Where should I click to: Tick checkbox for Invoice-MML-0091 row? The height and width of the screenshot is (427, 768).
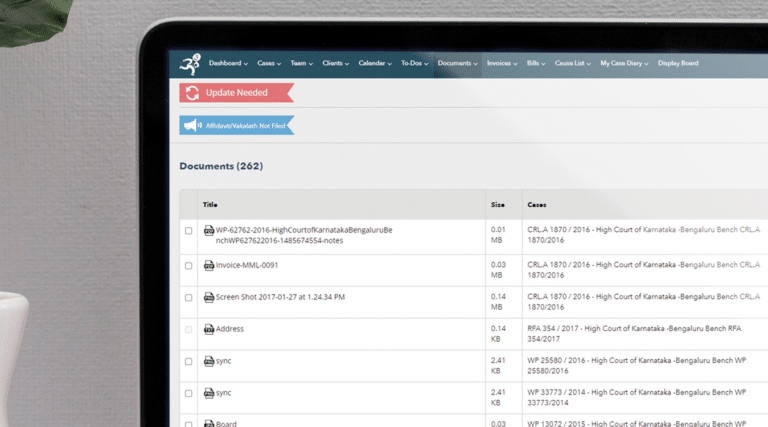click(189, 266)
